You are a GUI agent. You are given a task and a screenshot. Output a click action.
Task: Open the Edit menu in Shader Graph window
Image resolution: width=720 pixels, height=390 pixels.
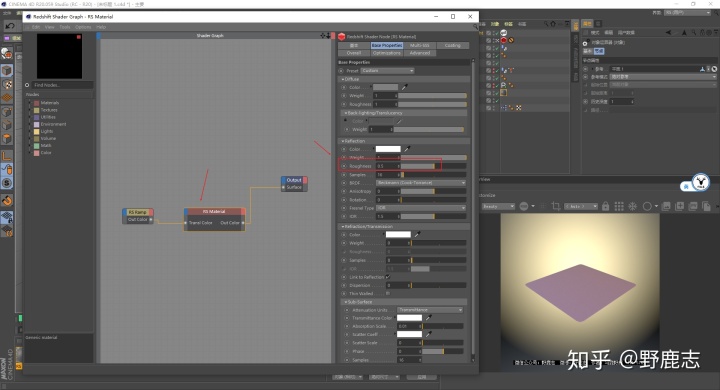(x=36, y=27)
